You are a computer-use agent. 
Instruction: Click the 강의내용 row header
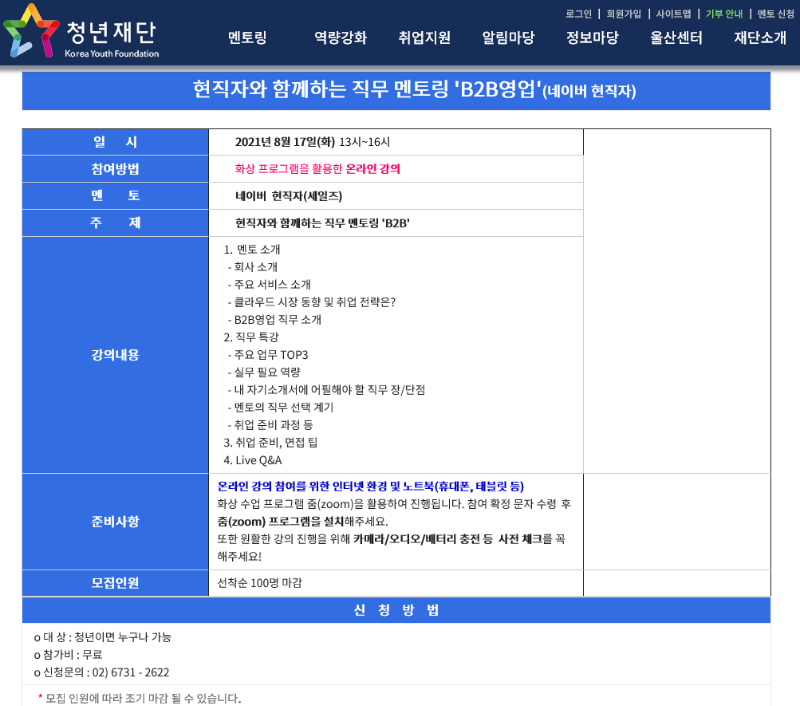[115, 355]
